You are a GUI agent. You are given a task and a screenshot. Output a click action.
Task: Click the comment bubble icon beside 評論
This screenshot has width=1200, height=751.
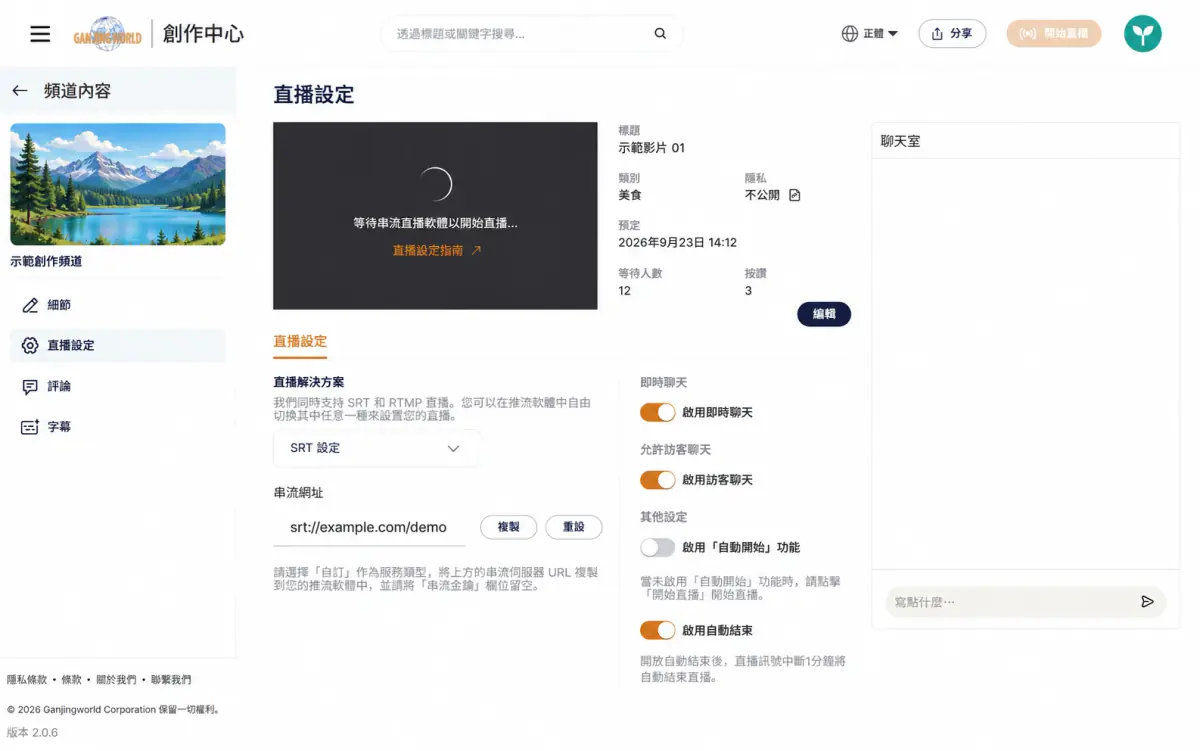[x=30, y=386]
